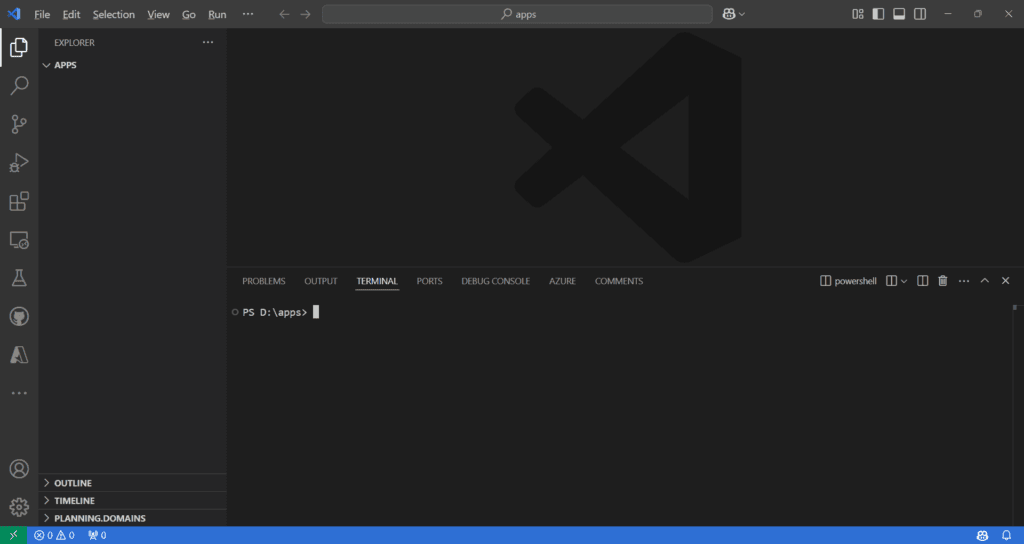Open the Copilot chat icon in title bar

point(729,14)
